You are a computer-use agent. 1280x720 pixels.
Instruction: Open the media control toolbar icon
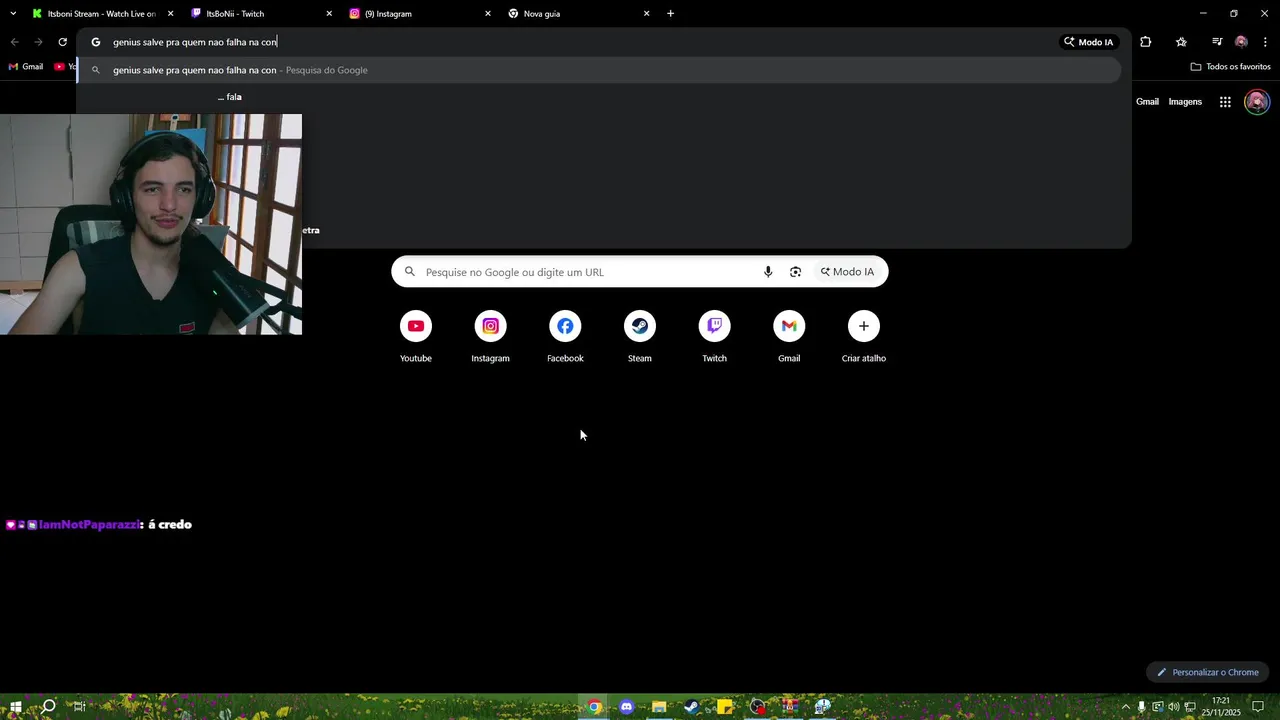coord(1217,42)
